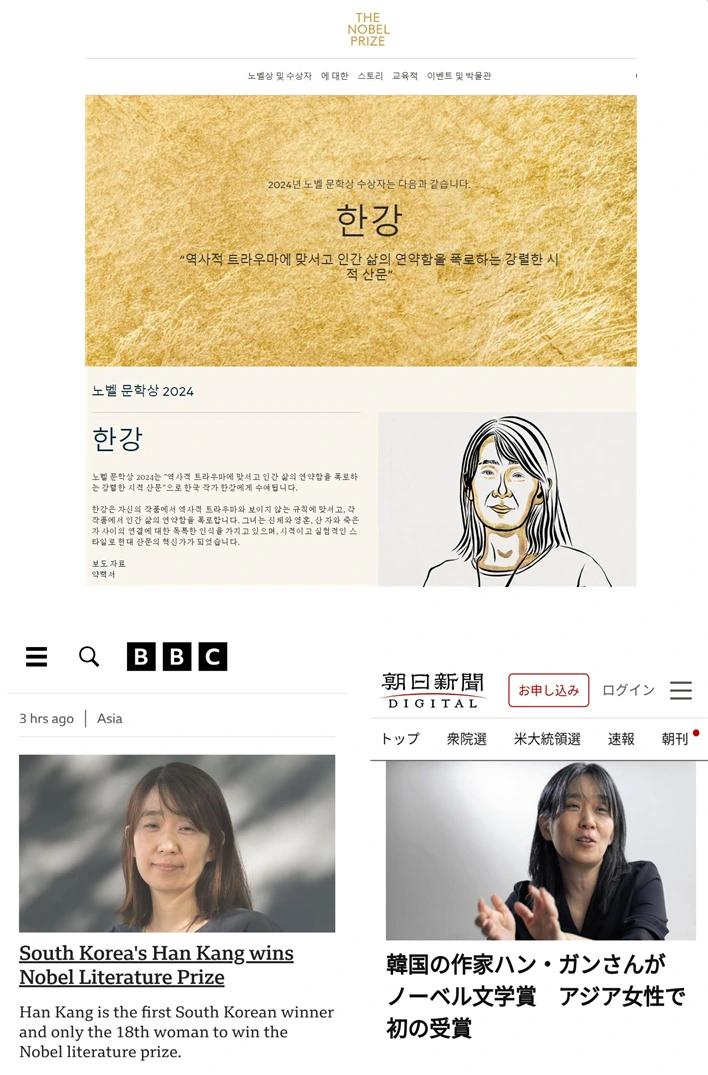Click the BBC logo

tap(177, 657)
